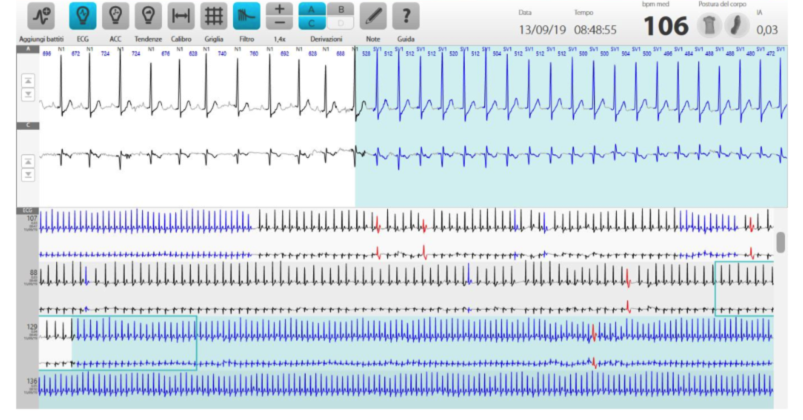Increase channel A amplitude with up arrow
This screenshot has width=803, height=420.
(x=28, y=80)
